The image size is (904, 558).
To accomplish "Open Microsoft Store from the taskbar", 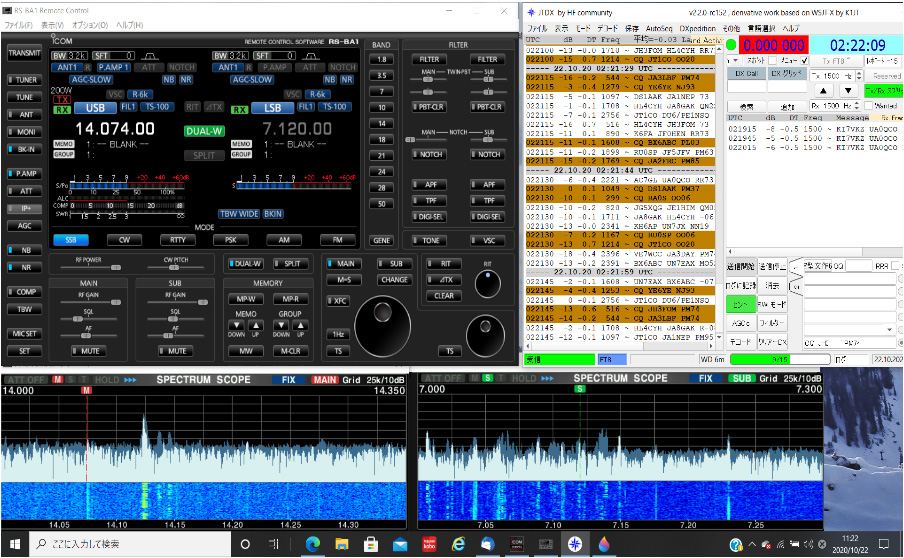I will point(371,544).
